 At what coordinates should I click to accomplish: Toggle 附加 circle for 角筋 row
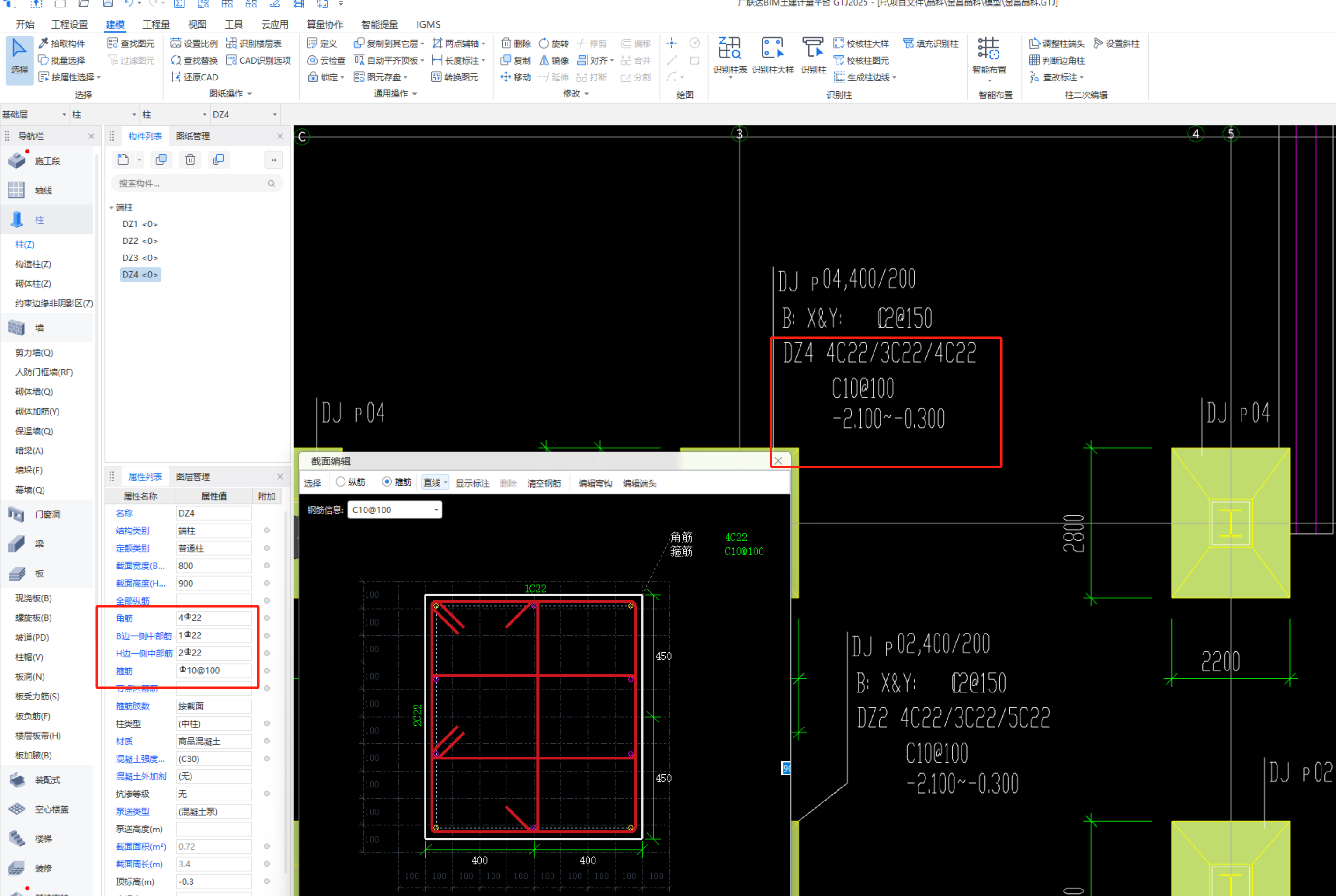tap(266, 618)
